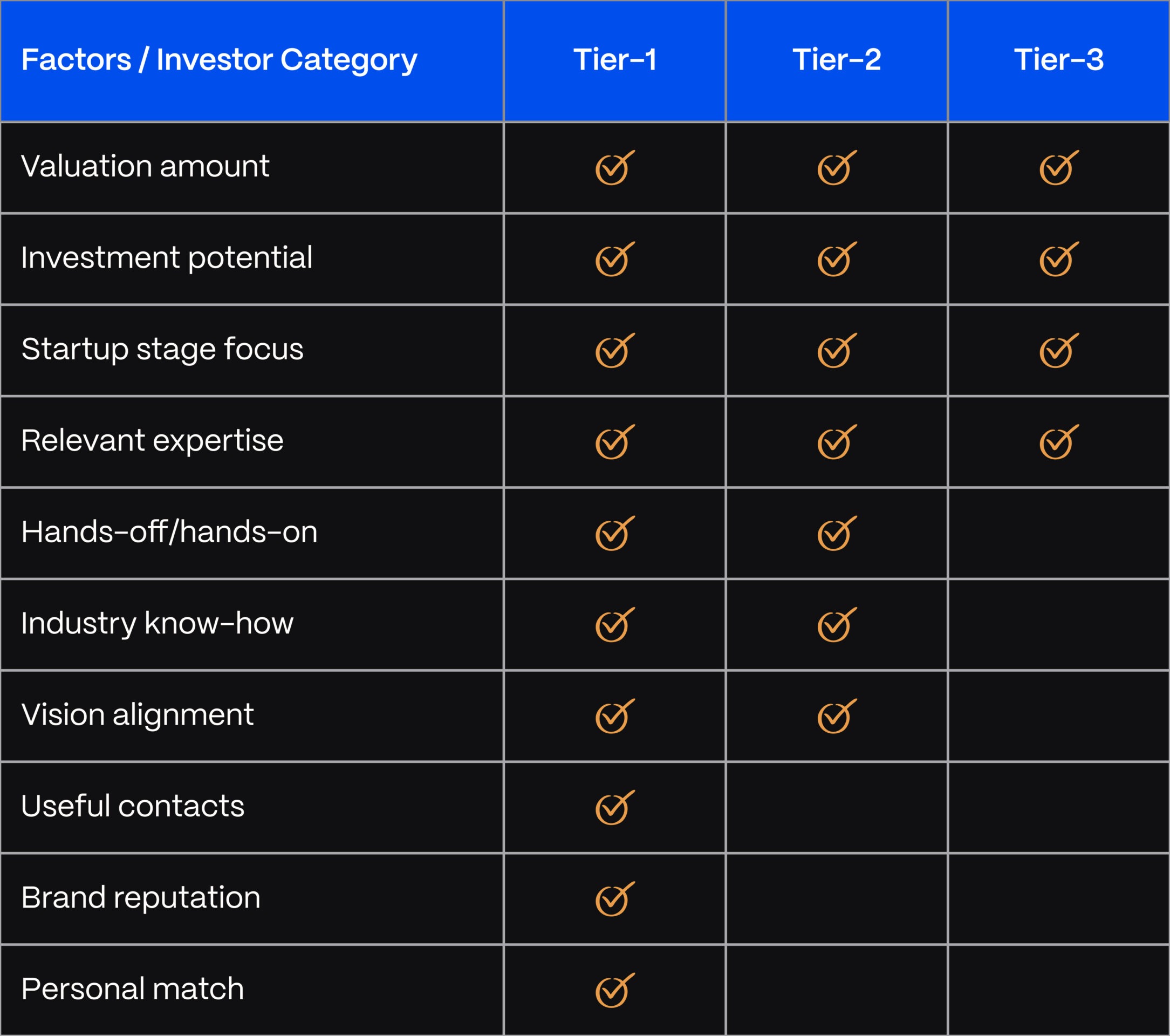Click Tier-1 checkmark for Useful contacts

click(x=615, y=808)
